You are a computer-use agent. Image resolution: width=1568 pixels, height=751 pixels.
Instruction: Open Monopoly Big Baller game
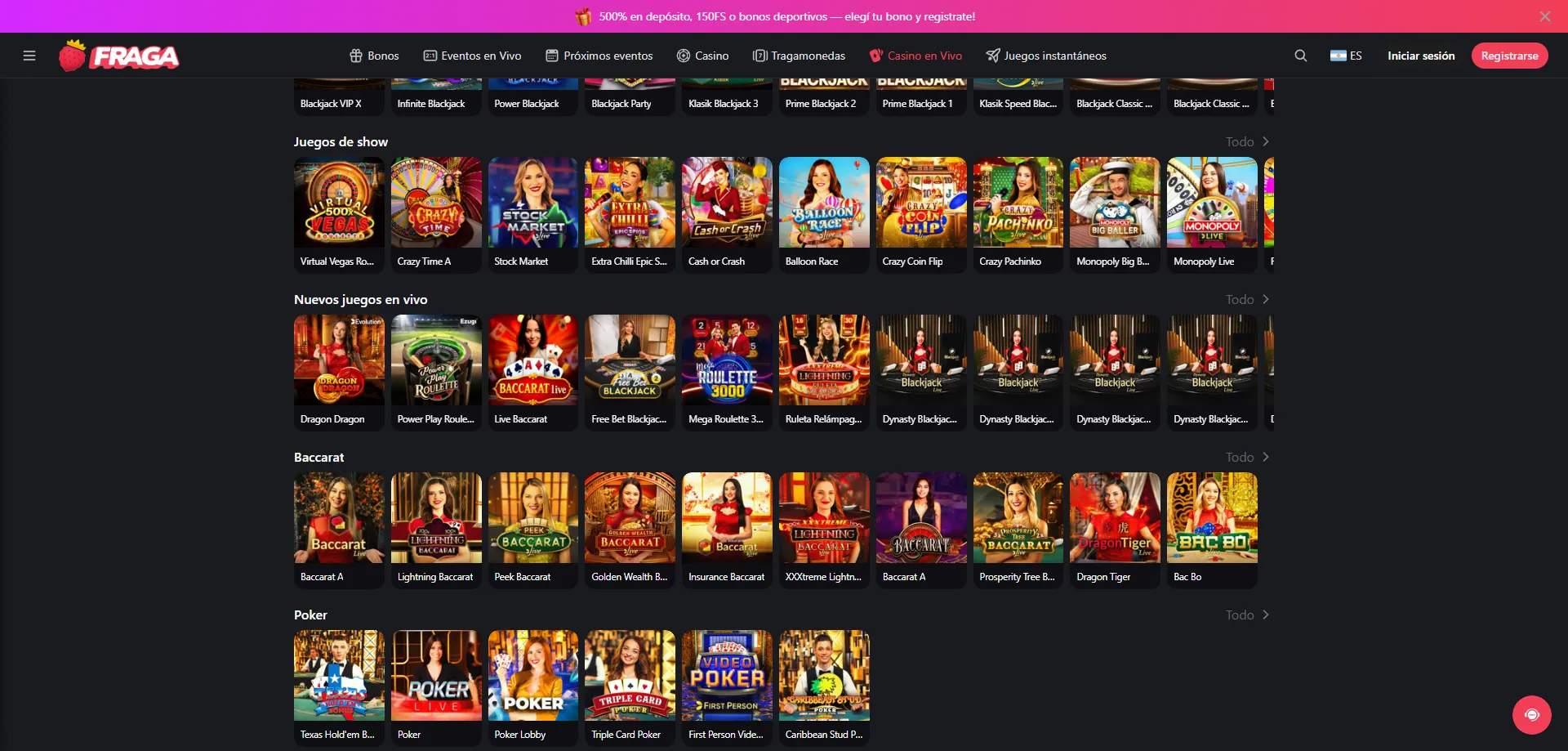click(x=1116, y=215)
